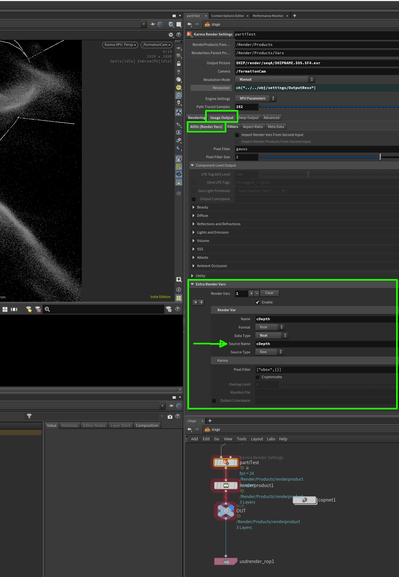Click the copnet1 node
Image resolution: width=399 pixels, height=577 pixels.
304,500
